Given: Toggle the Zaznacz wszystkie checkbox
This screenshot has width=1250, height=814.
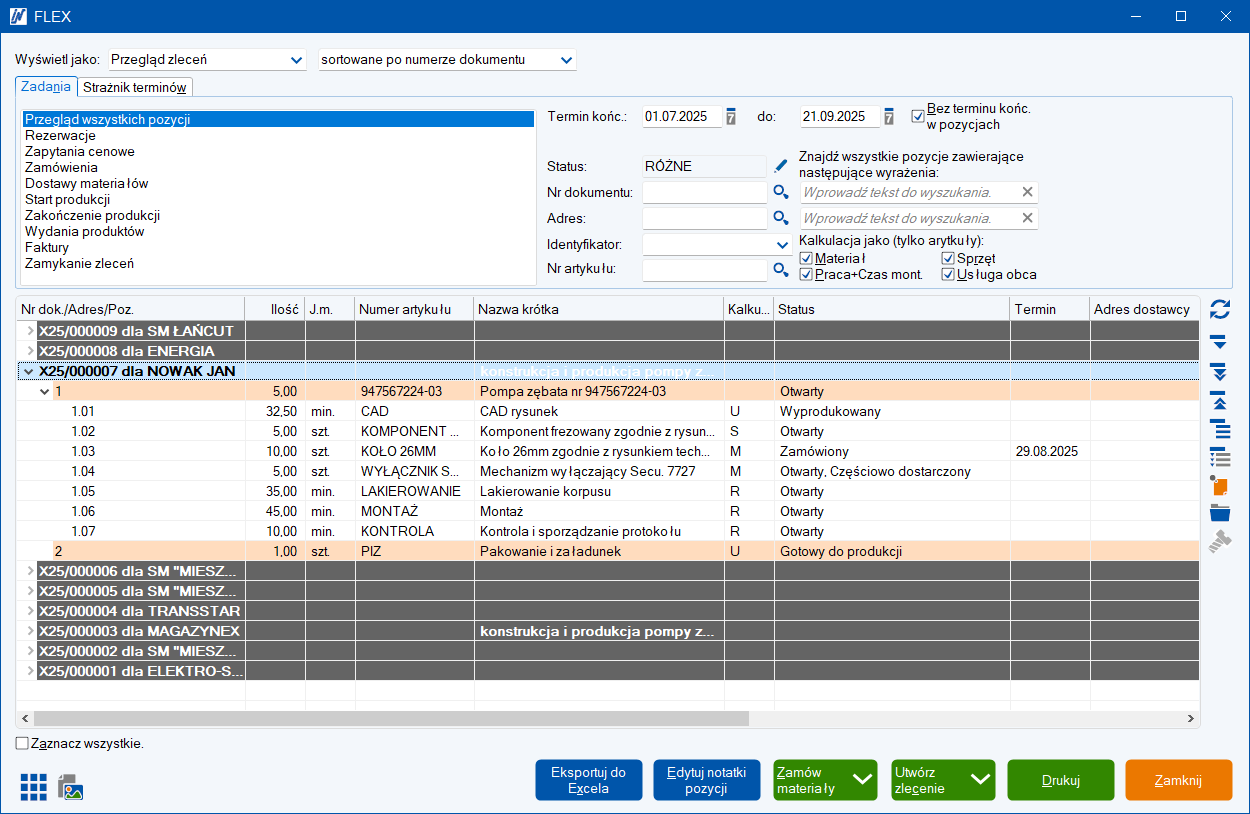Looking at the screenshot, I should click(23, 744).
